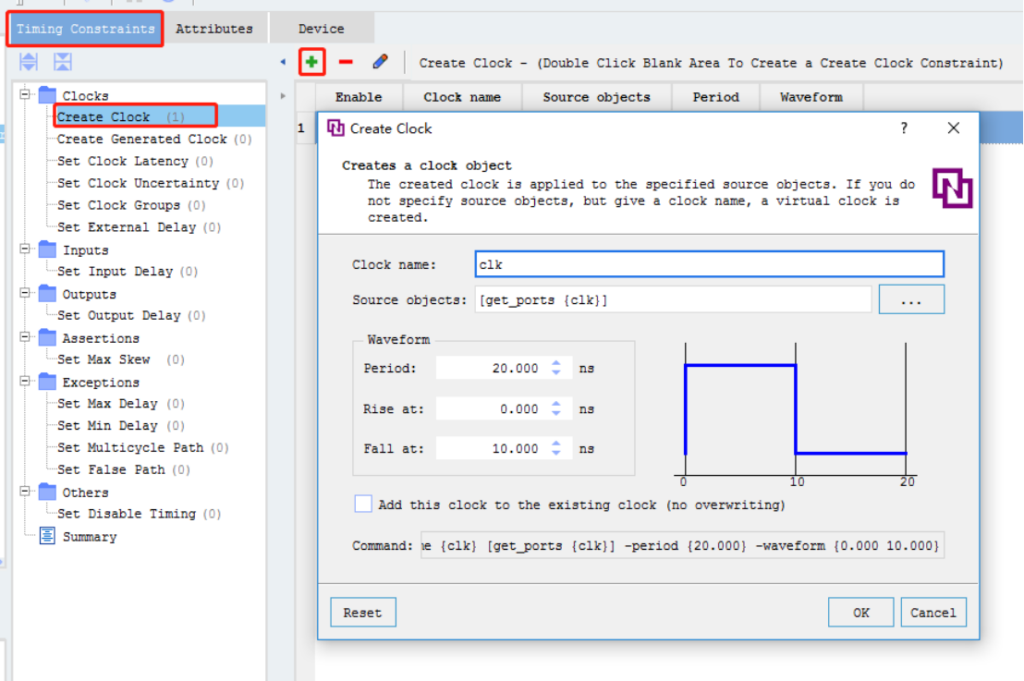Collapse the Inputs tree node
1024x681 pixels.
pyautogui.click(x=25, y=250)
